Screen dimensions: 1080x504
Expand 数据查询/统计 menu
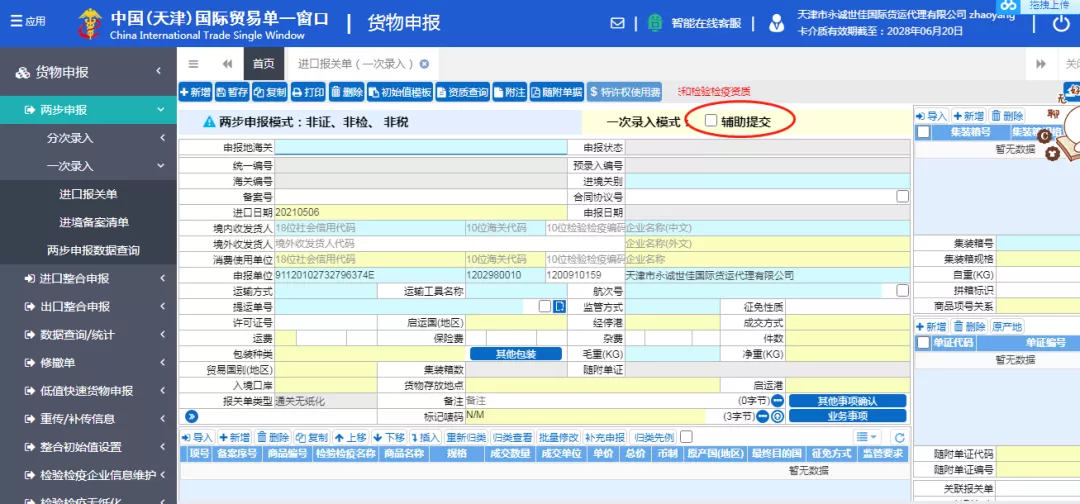tap(162, 335)
